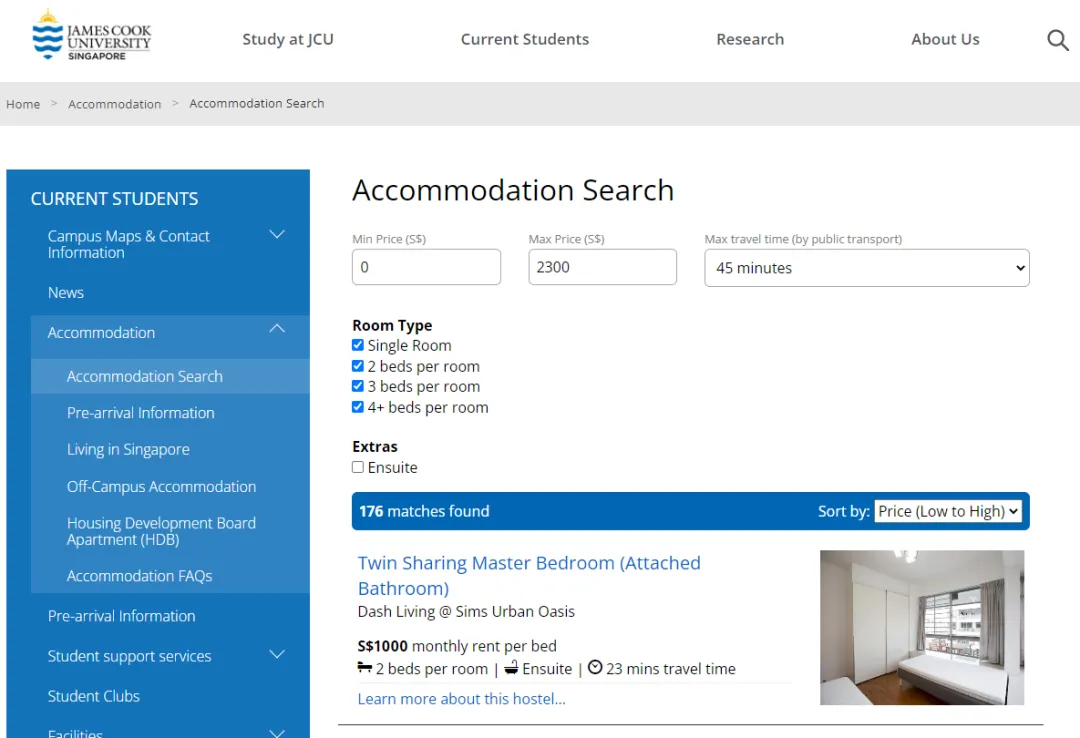Image resolution: width=1080 pixels, height=738 pixels.
Task: Click the bathtub Ensuite icon in listing
Action: pyautogui.click(x=511, y=668)
